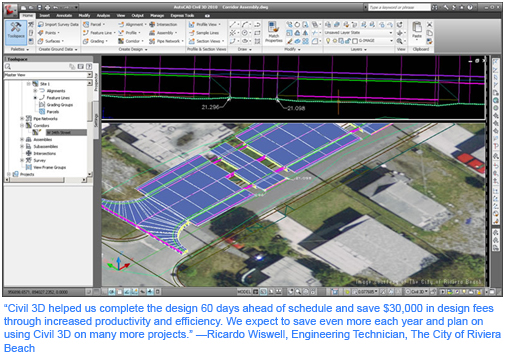Click the Section Views tool
The image size is (505, 360).
pos(206,41)
